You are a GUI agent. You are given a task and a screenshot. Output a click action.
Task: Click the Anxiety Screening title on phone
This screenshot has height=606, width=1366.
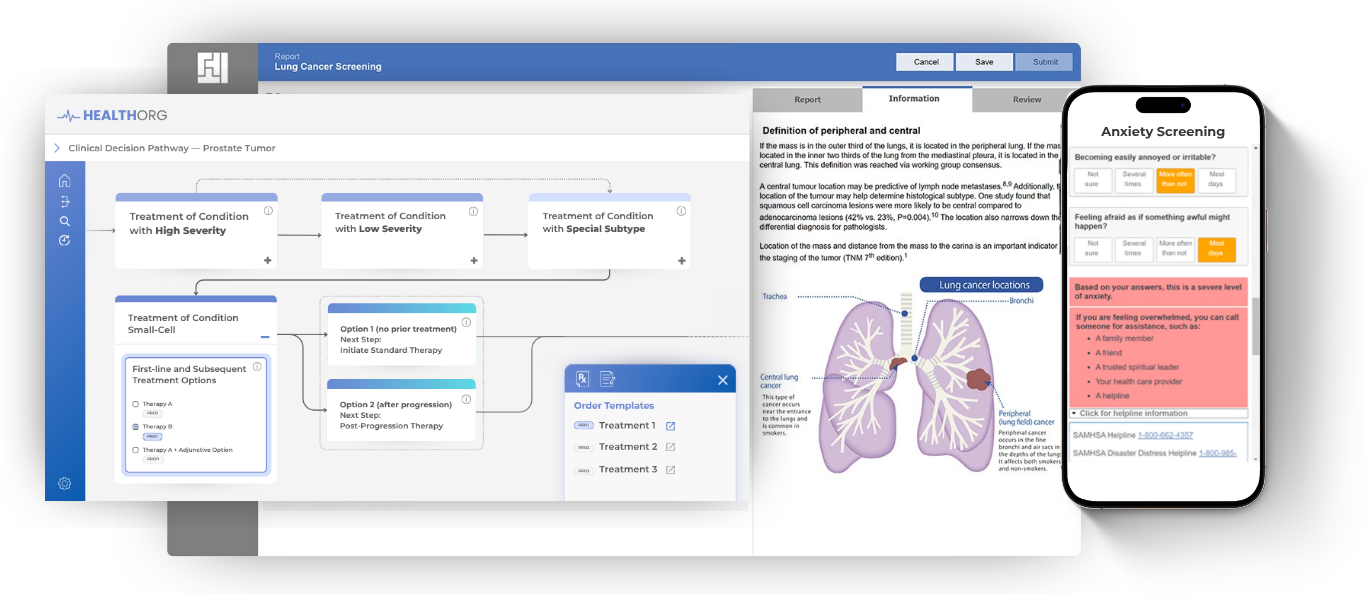1162,131
